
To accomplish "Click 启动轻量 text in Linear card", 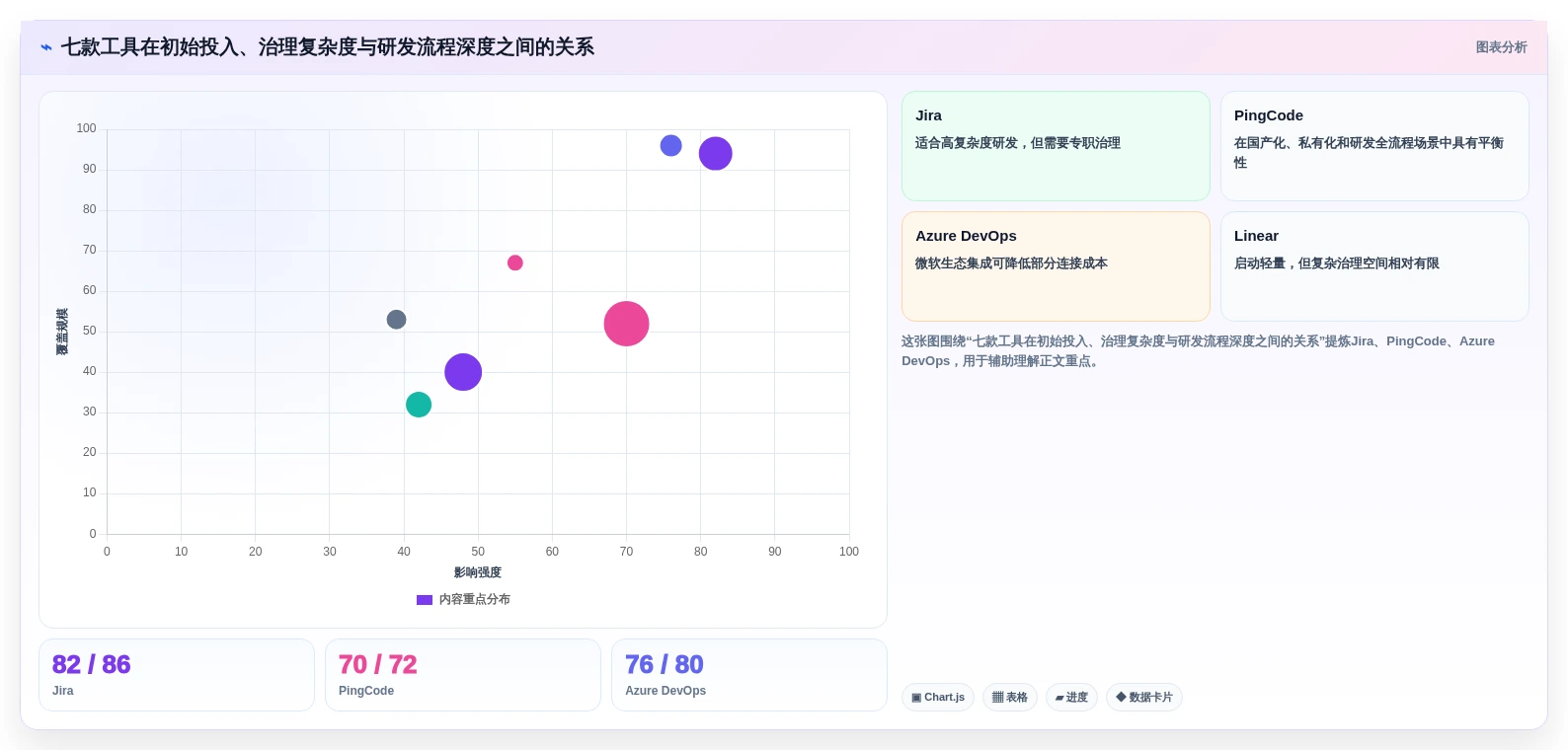I will tap(1260, 263).
